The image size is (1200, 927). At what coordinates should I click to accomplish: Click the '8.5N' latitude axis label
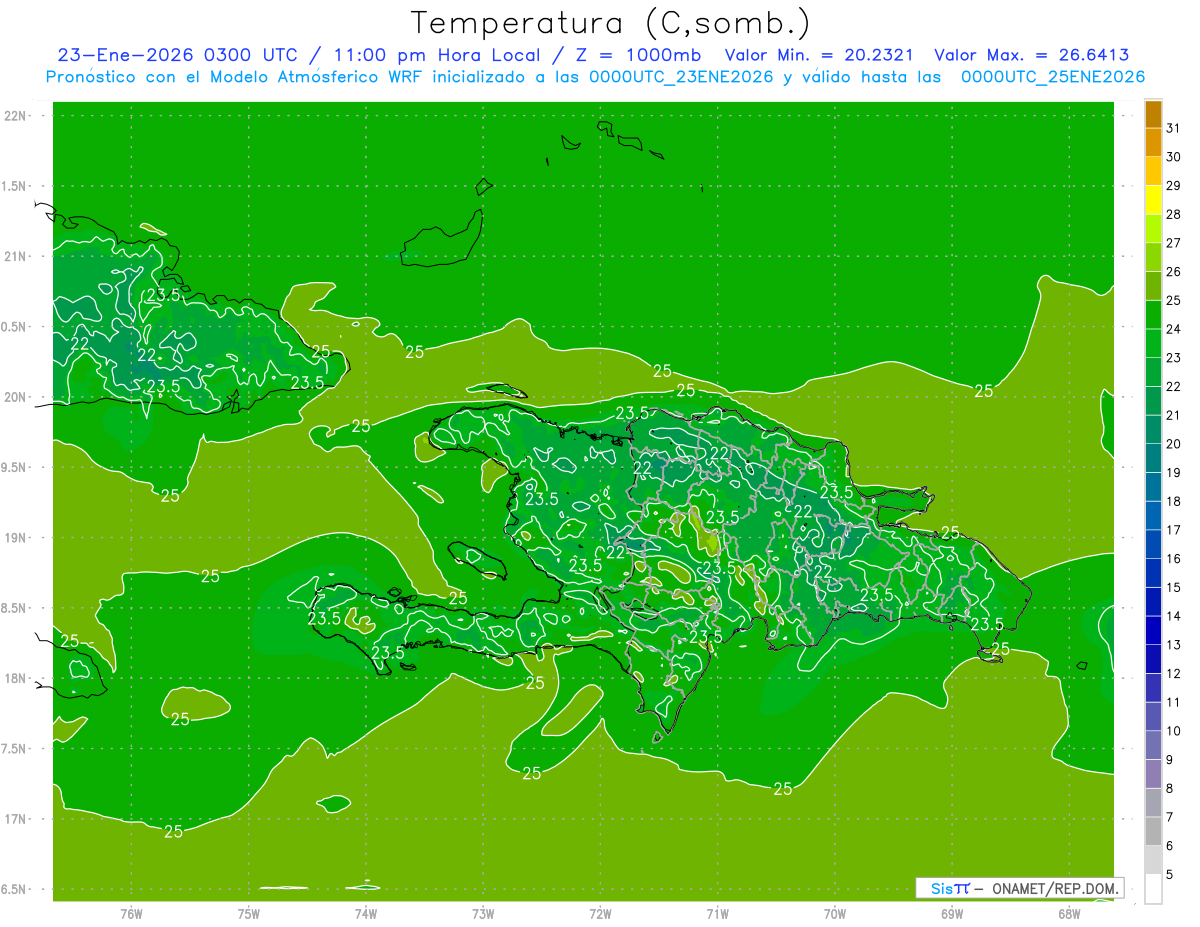coord(13,608)
